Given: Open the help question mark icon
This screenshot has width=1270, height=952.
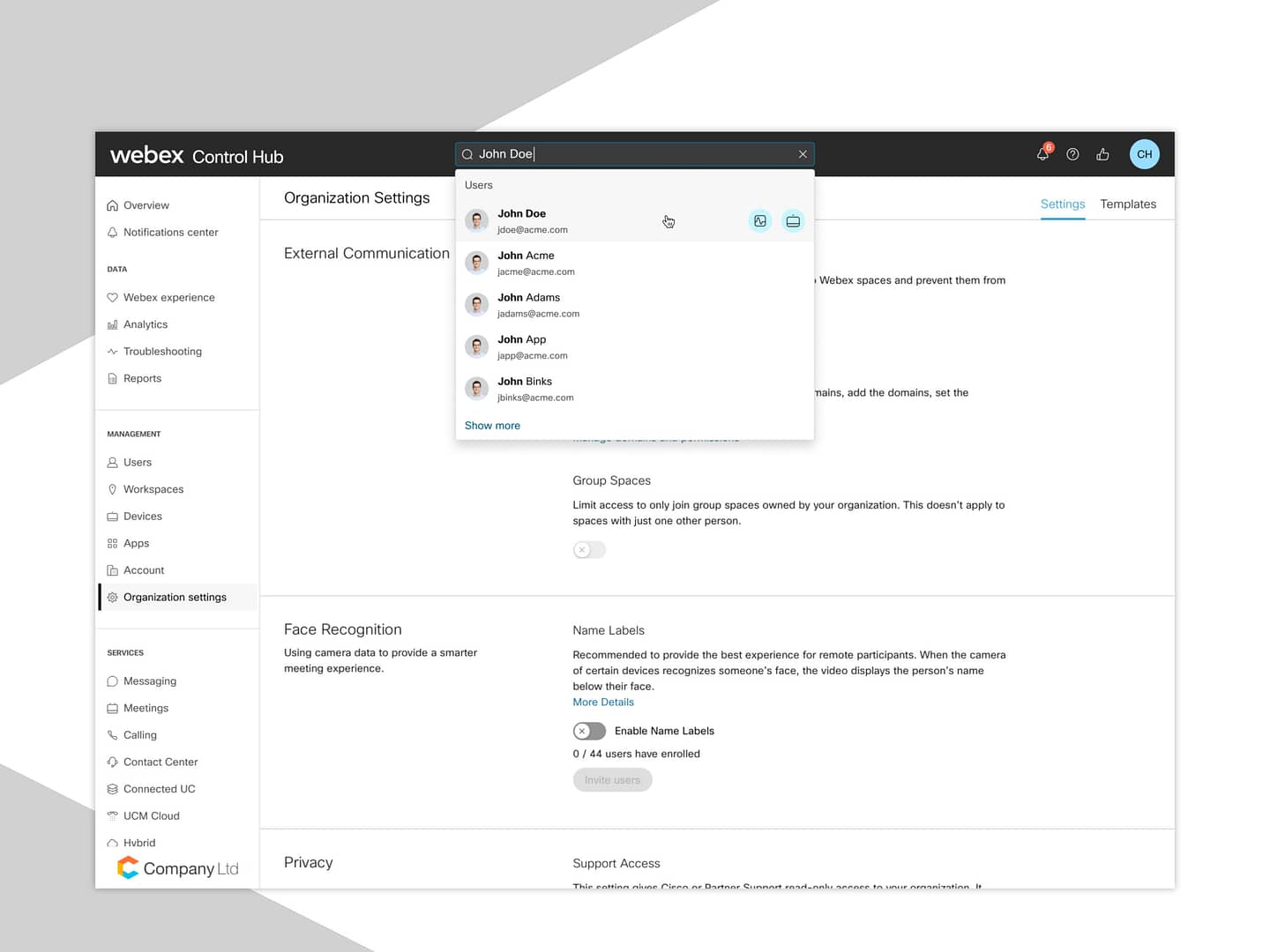Looking at the screenshot, I should pos(1072,154).
